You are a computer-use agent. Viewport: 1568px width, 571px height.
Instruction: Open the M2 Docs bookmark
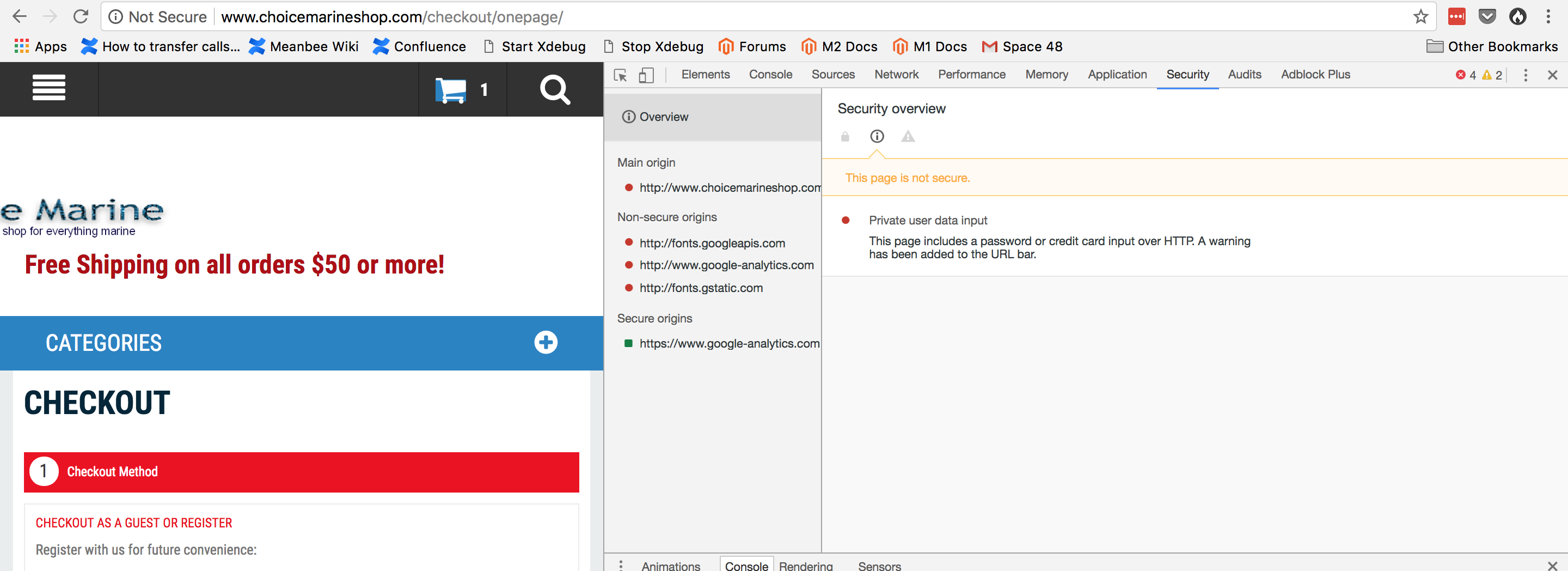coord(840,46)
